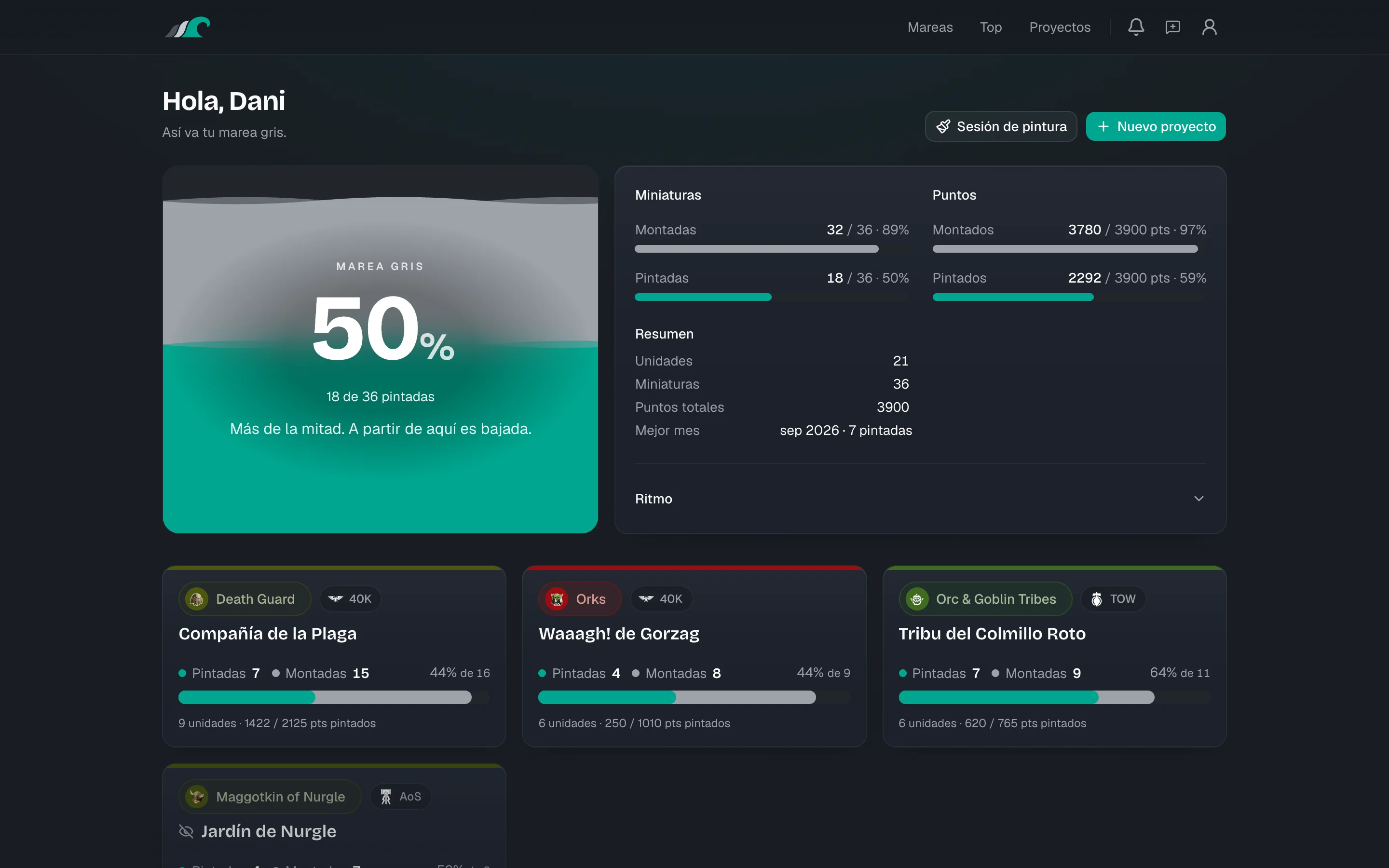Click the Orks faction badge icon
Screen dimensions: 1389x868
(557, 599)
